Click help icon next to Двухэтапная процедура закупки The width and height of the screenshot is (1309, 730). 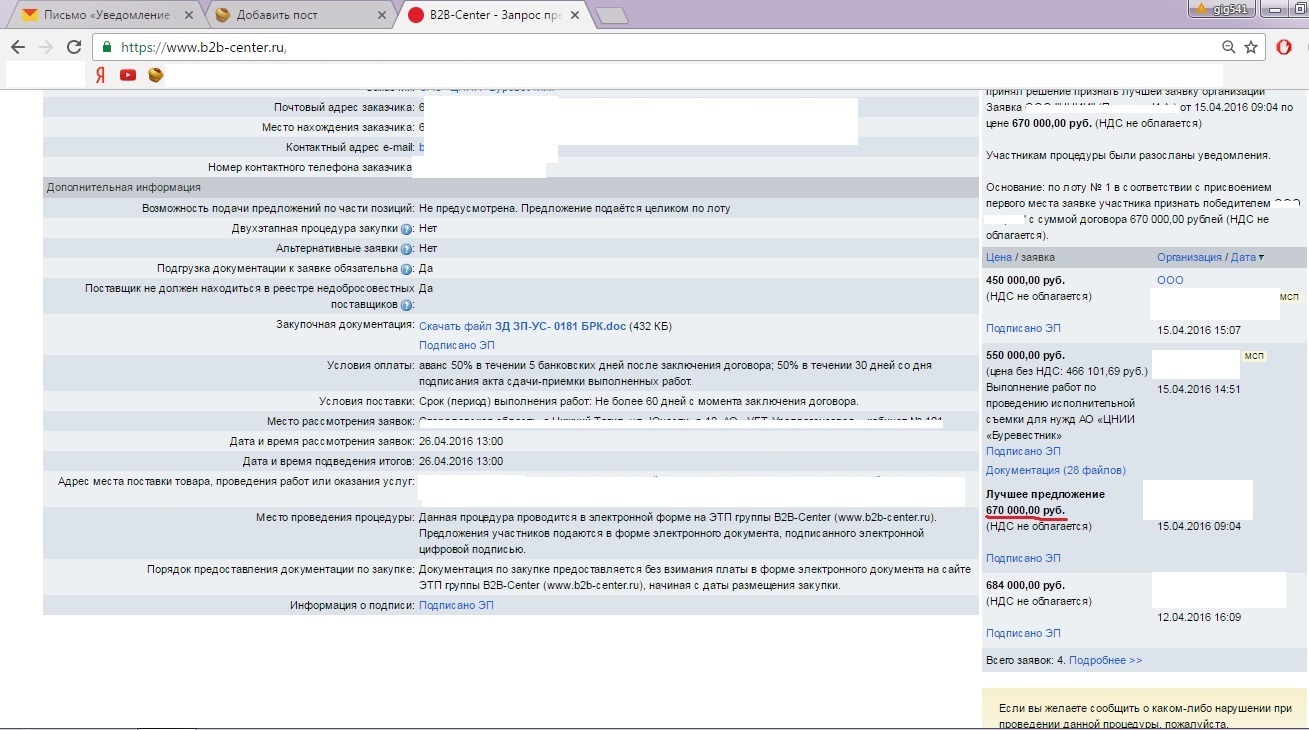click(x=407, y=229)
